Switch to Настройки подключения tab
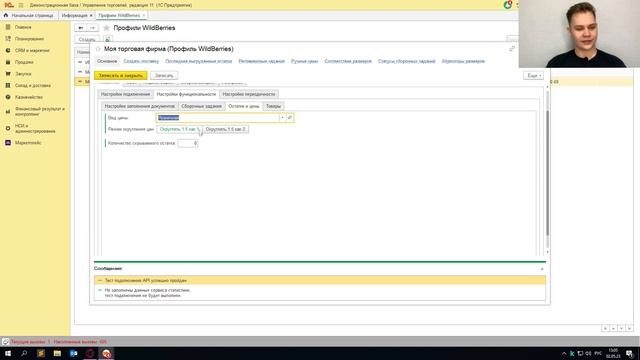Image resolution: width=640 pixels, height=360 pixels. pos(125,94)
